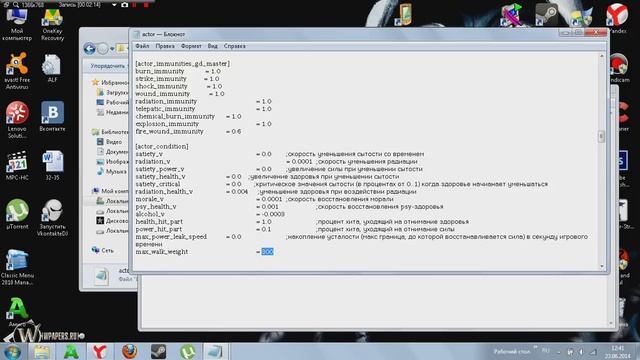
Task: Click the file thumbnail in Explorer details pane
Action: coord(101,276)
